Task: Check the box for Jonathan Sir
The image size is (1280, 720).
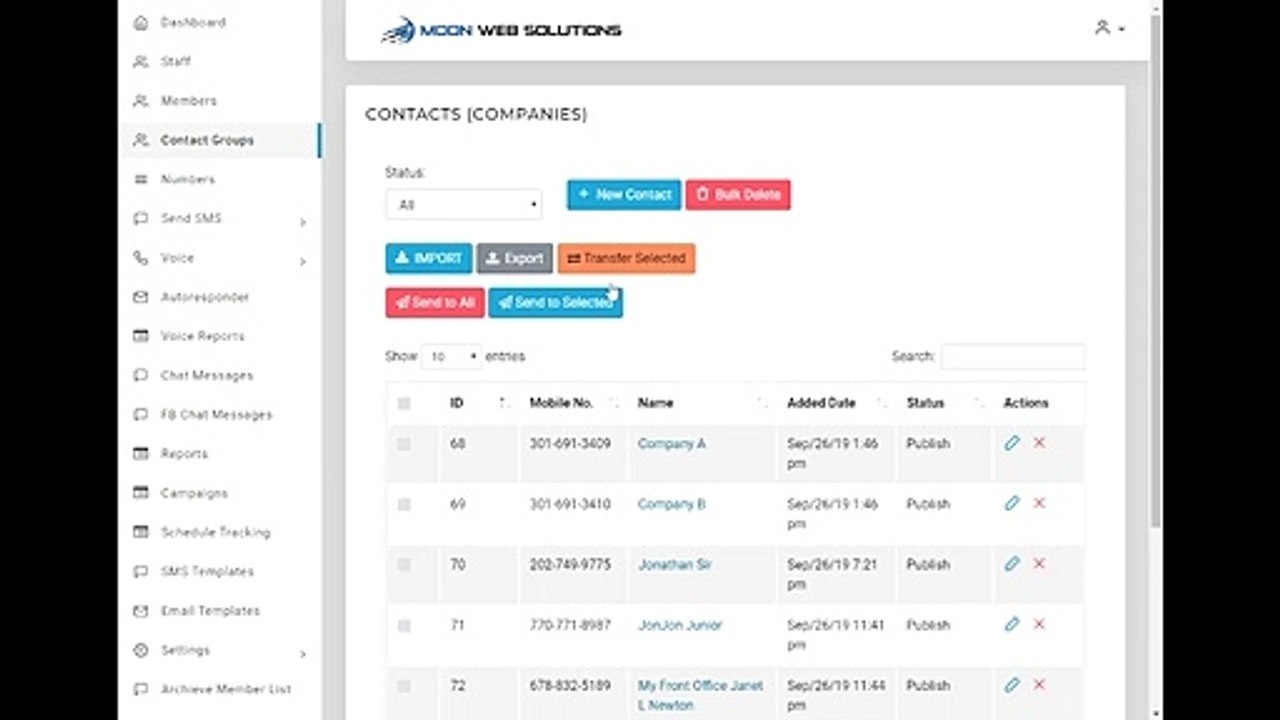Action: coord(404,565)
